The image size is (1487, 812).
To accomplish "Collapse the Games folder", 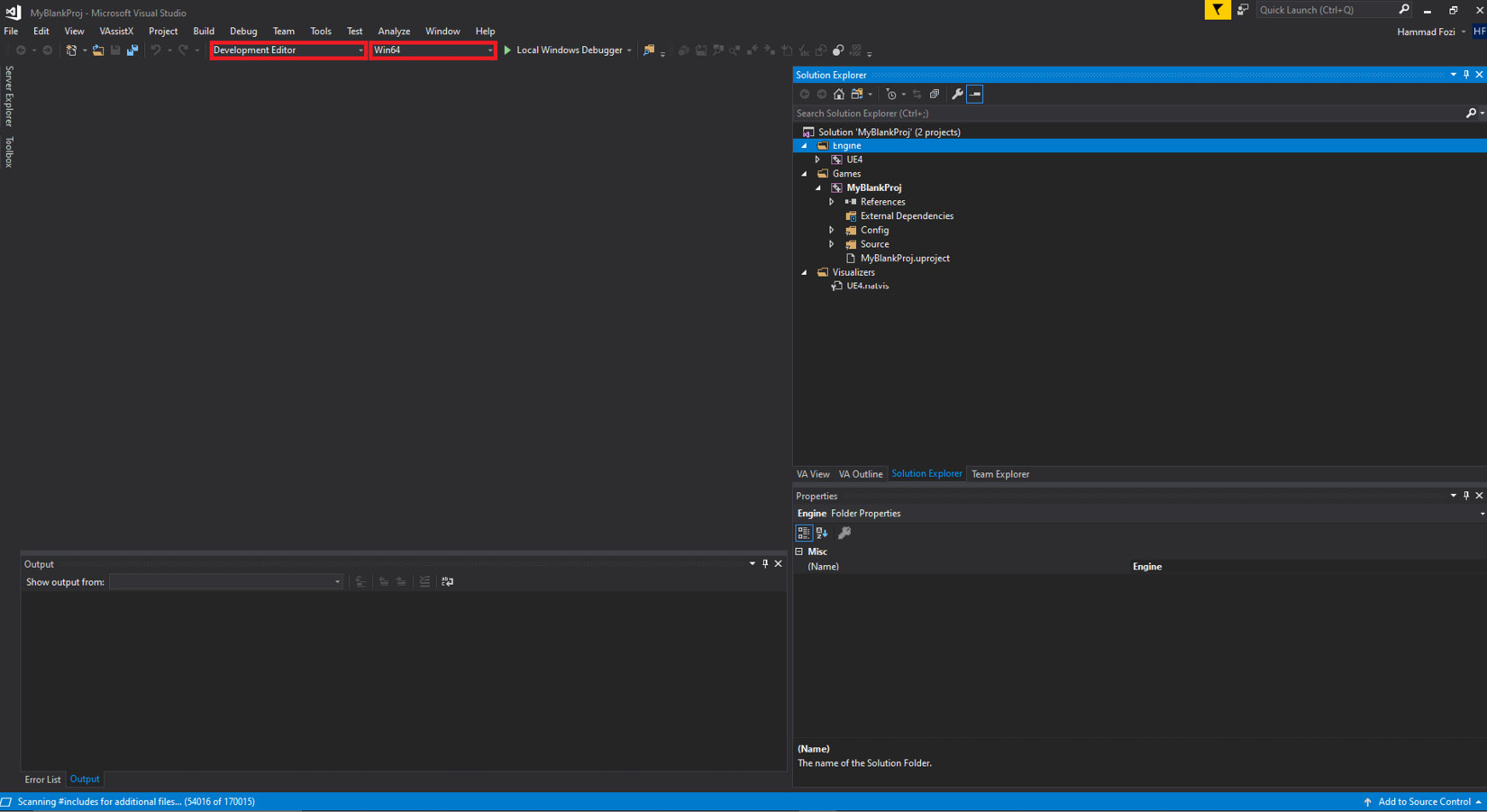I will coord(805,174).
